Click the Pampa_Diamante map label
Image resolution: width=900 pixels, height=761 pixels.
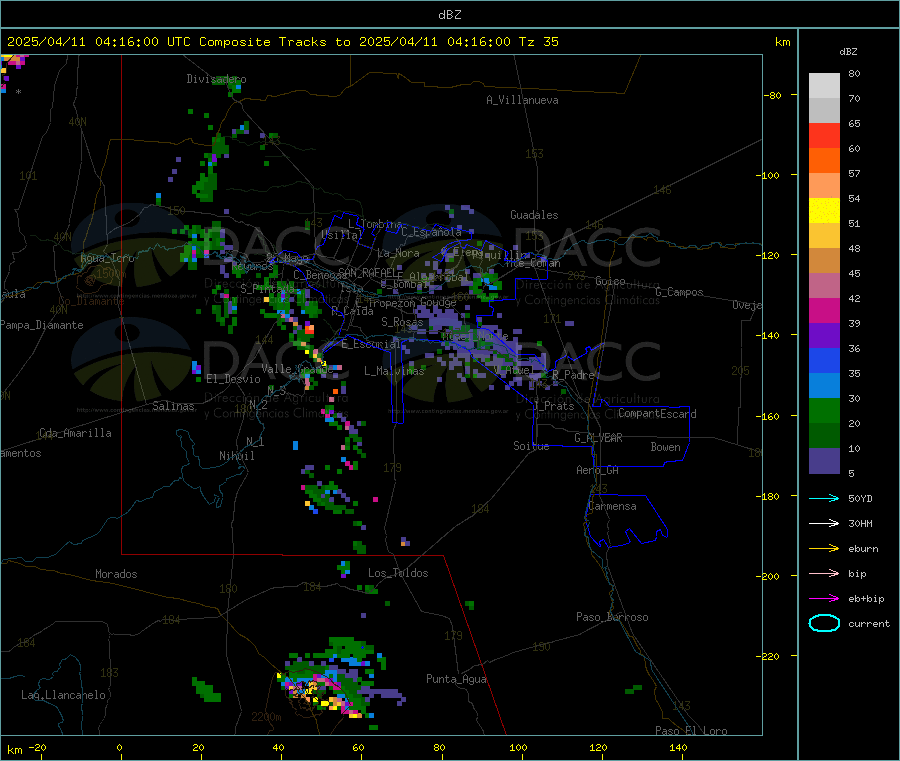click(41, 325)
